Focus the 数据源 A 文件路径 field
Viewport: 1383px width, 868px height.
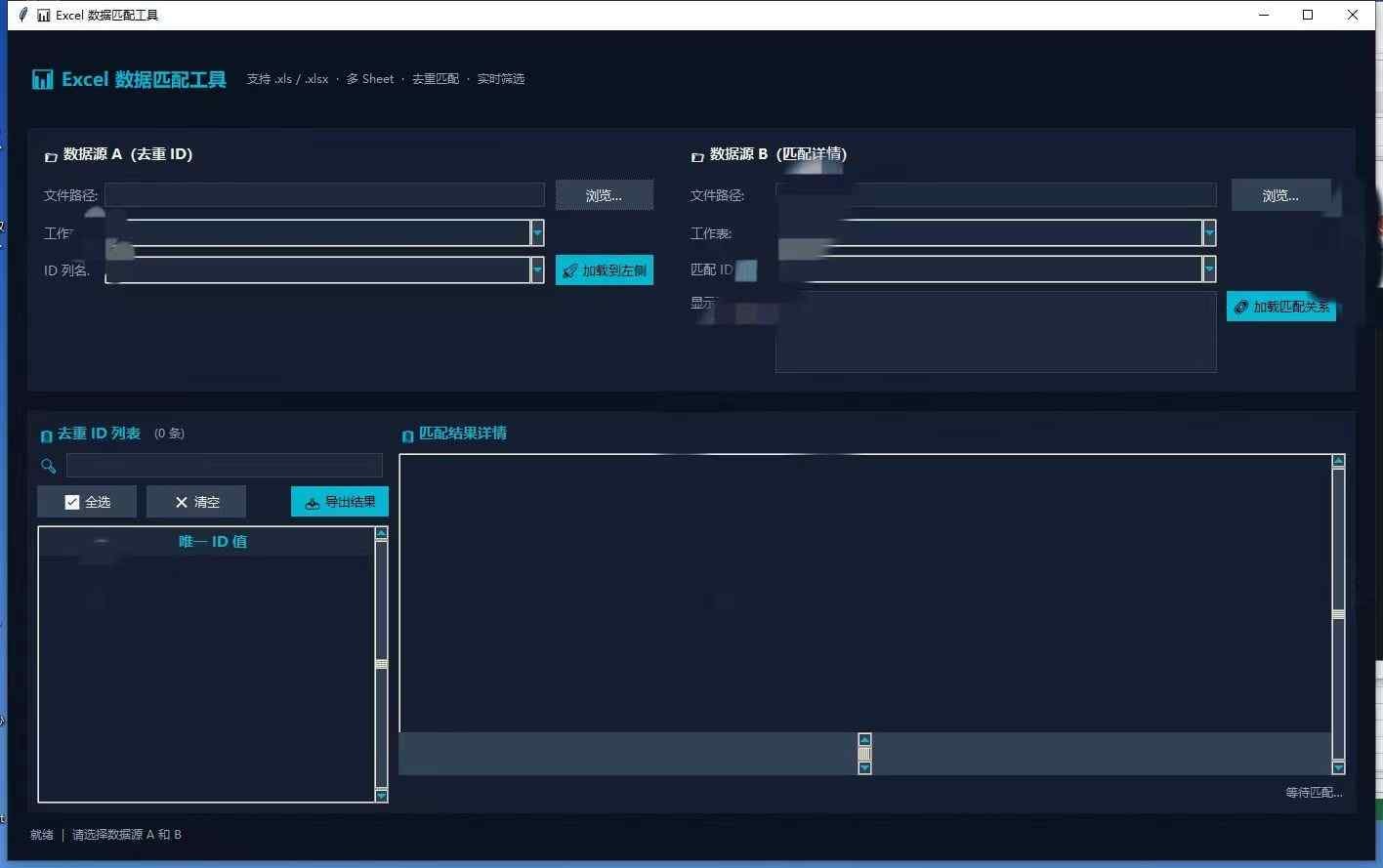tap(325, 195)
